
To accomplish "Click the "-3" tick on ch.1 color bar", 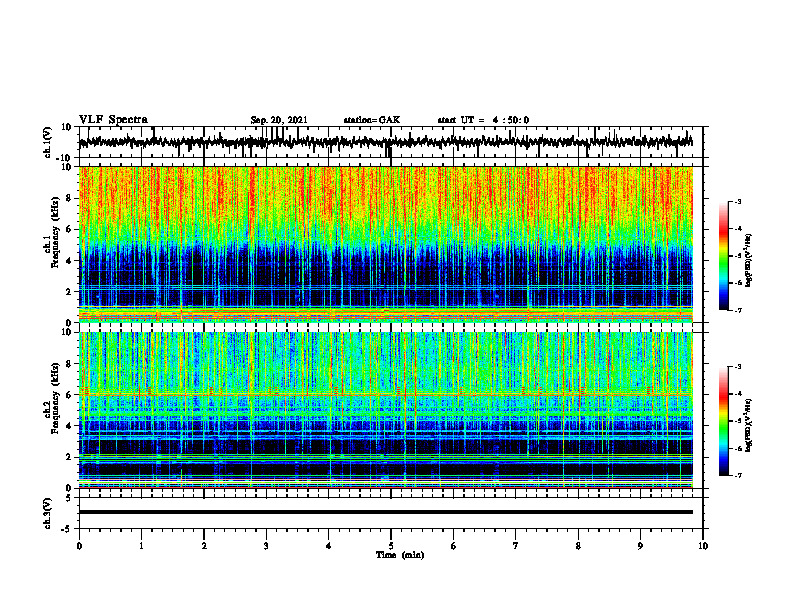I will pos(738,202).
